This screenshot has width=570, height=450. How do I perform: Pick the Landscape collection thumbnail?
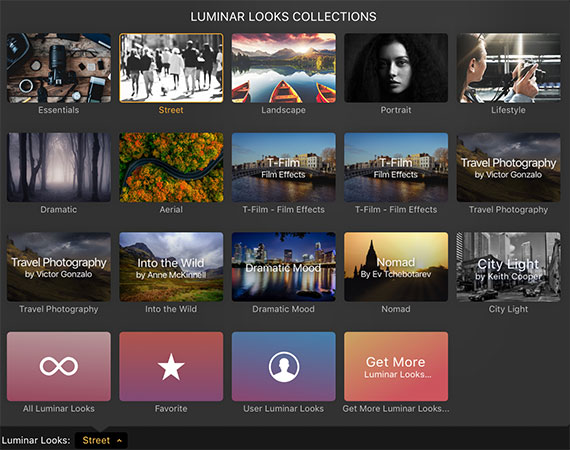[x=284, y=68]
